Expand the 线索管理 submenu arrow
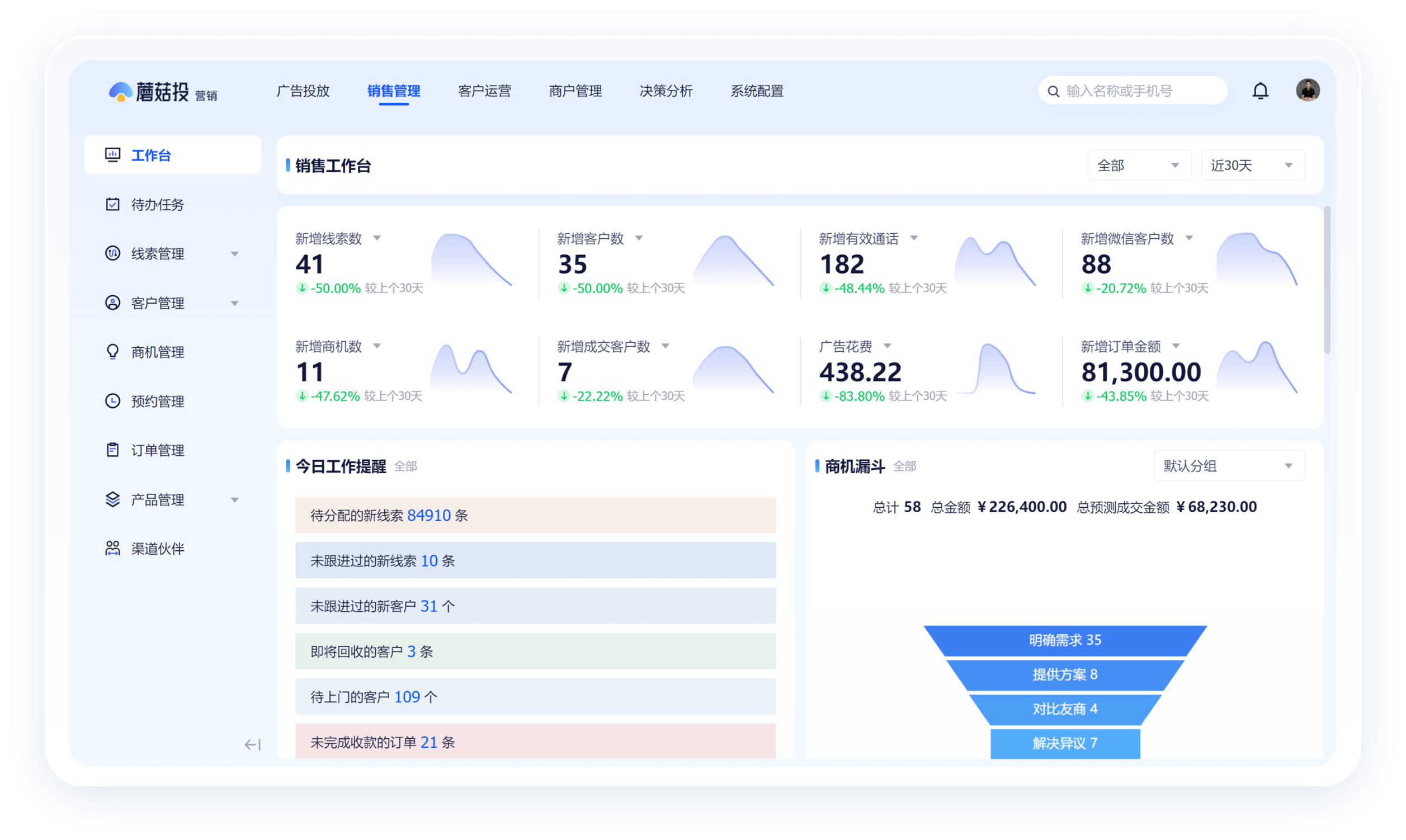Screen dimensions: 1406x840 (x=235, y=253)
